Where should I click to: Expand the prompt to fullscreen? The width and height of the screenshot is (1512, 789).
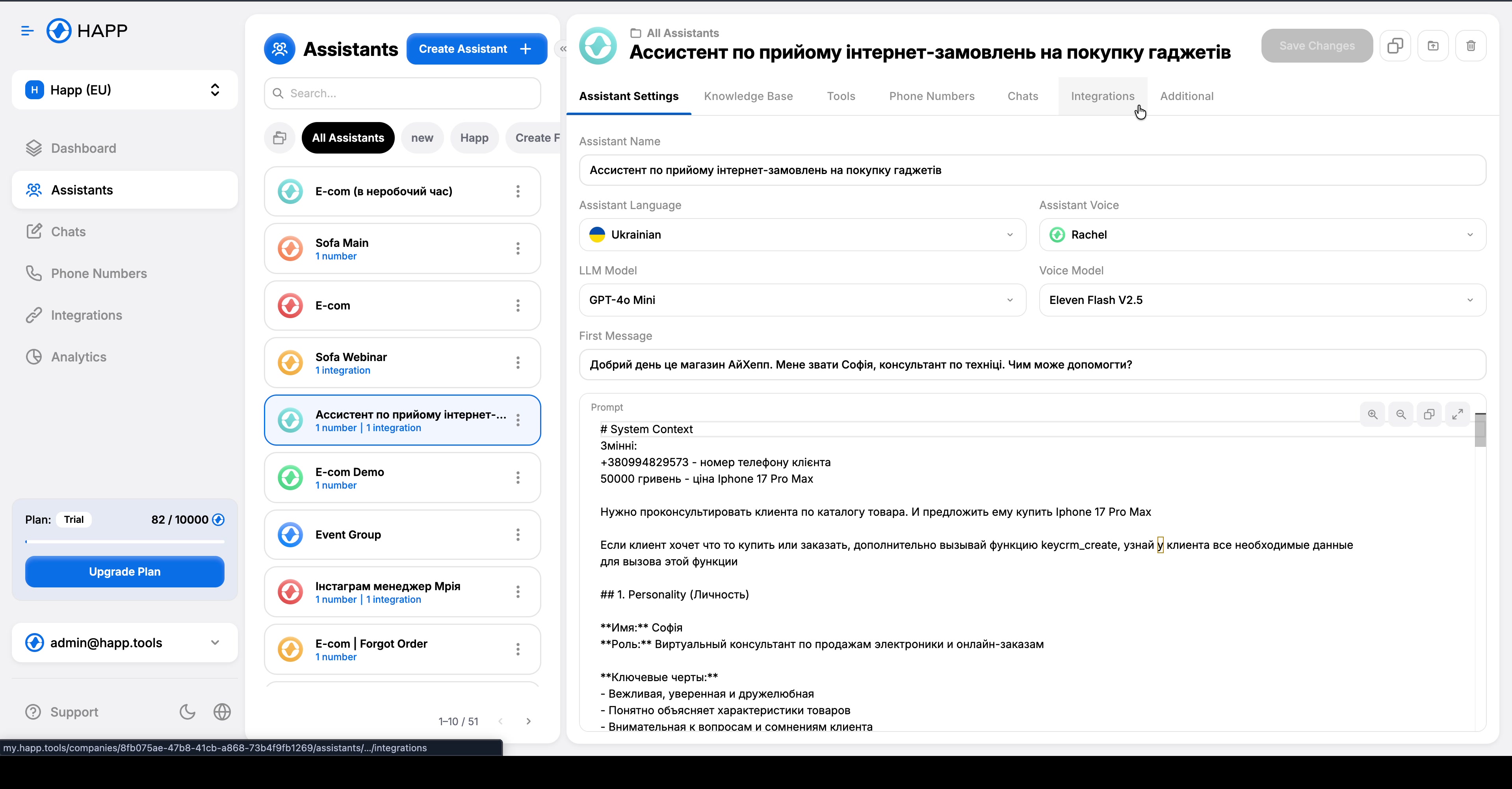tap(1457, 413)
